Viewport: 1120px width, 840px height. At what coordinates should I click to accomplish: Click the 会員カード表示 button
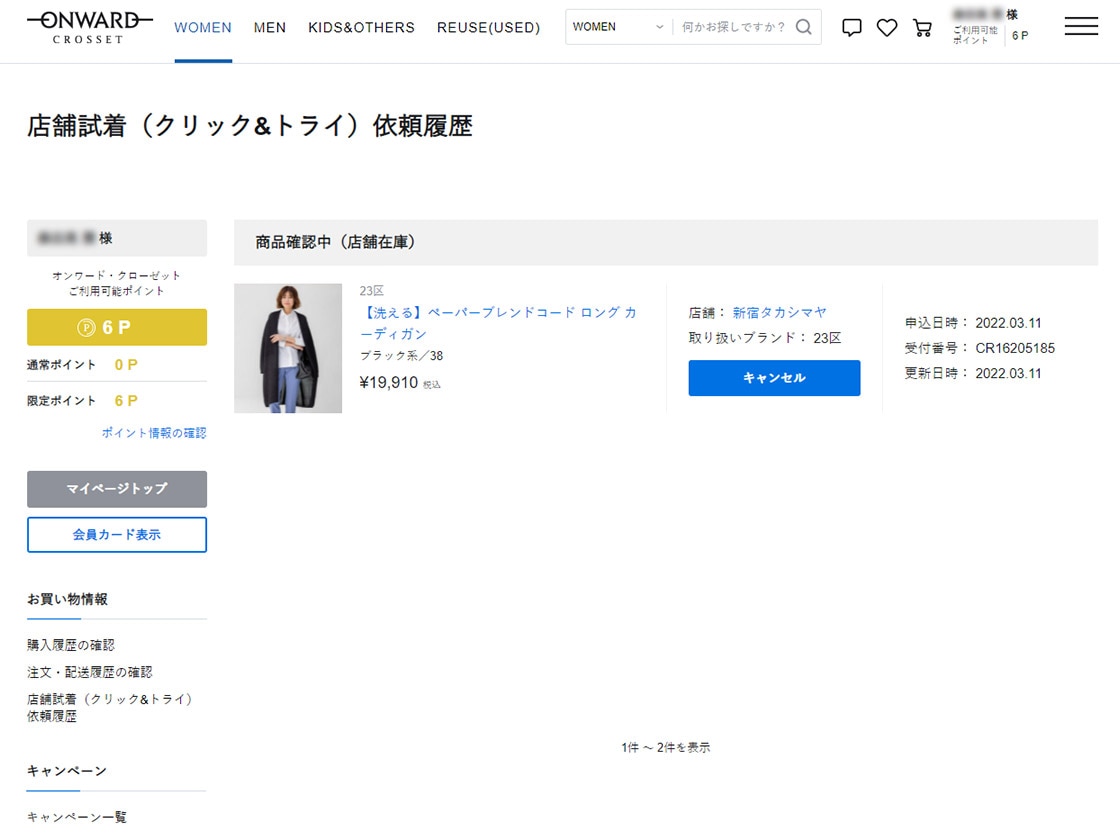point(116,534)
